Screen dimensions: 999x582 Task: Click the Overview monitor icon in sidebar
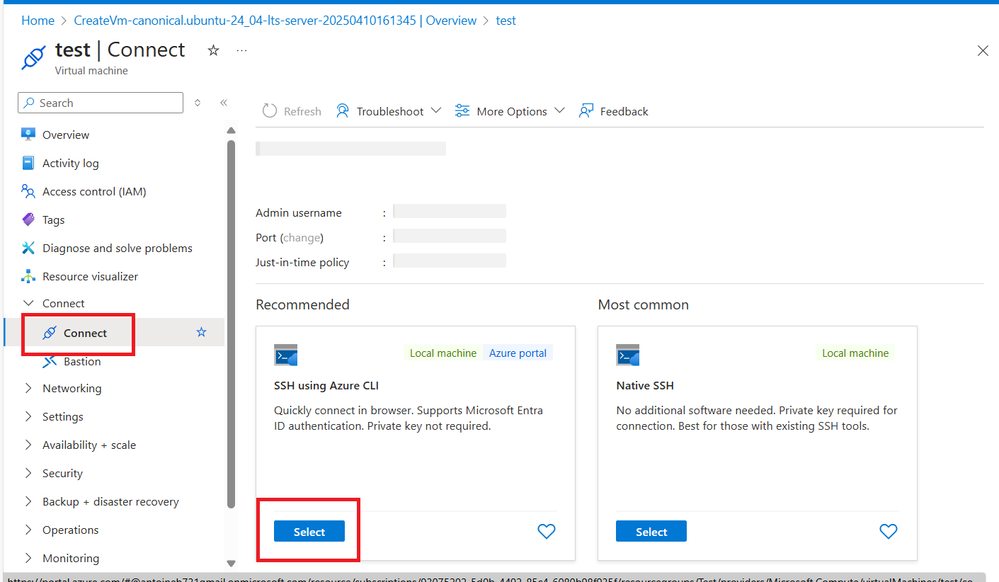28,135
